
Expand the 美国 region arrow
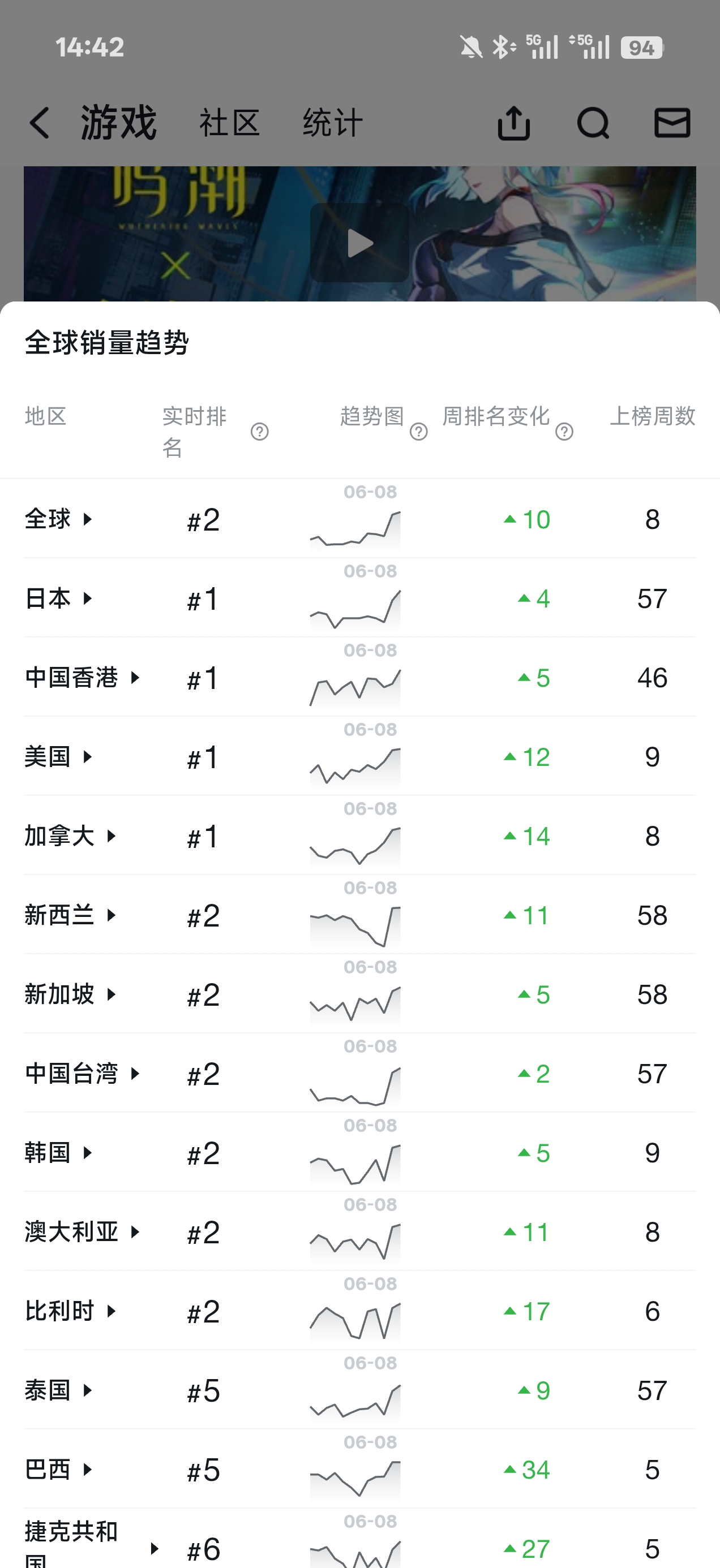coord(88,757)
